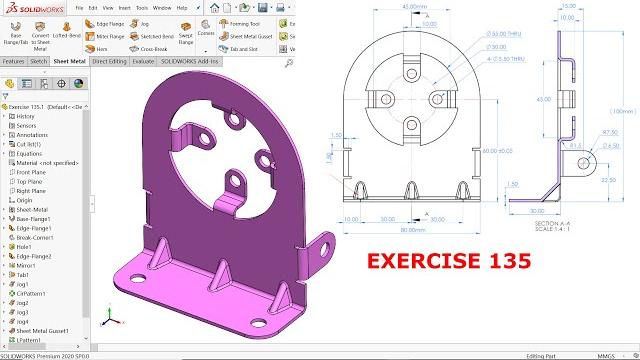Image resolution: width=640 pixels, height=360 pixels.
Task: Open the FeatureManager design tree tab
Action: tap(9, 84)
